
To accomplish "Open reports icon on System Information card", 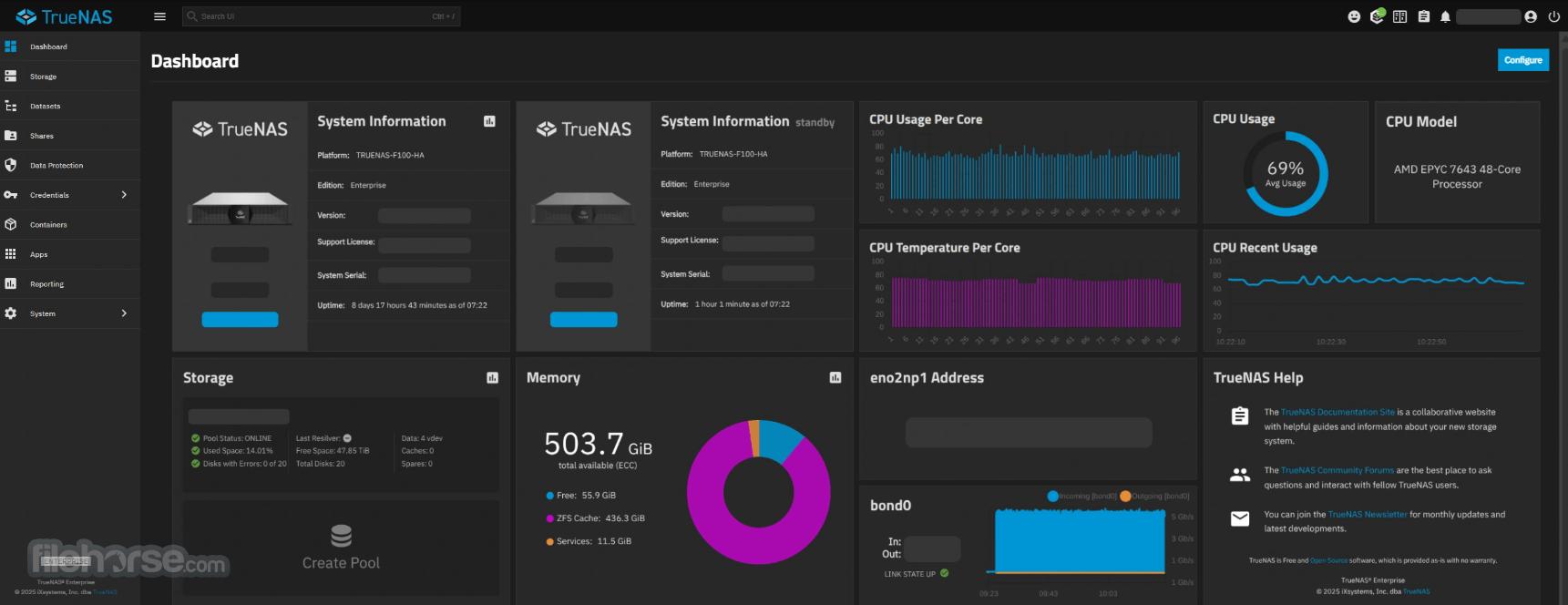I will 489,121.
